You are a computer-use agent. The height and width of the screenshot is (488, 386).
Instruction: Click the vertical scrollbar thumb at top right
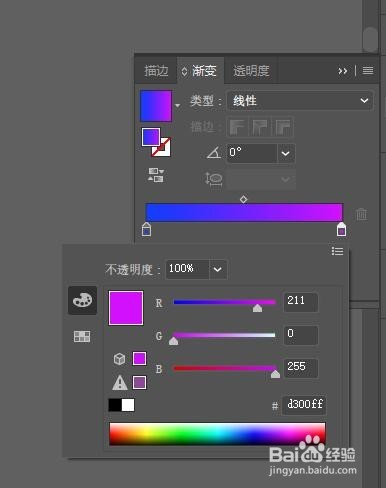[370, 39]
